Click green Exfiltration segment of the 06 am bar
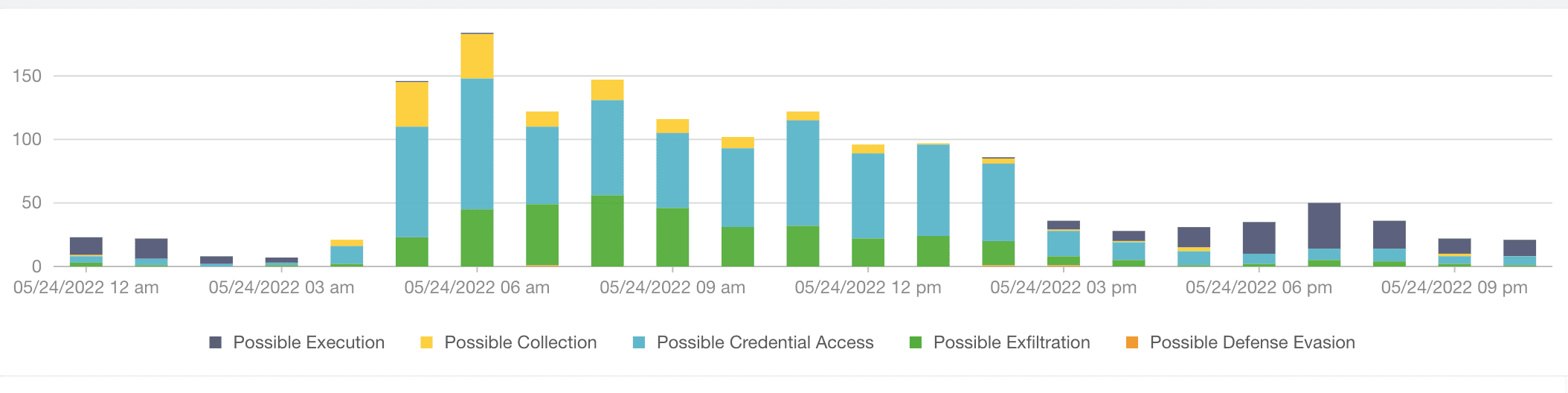The image size is (1568, 393). point(477,237)
